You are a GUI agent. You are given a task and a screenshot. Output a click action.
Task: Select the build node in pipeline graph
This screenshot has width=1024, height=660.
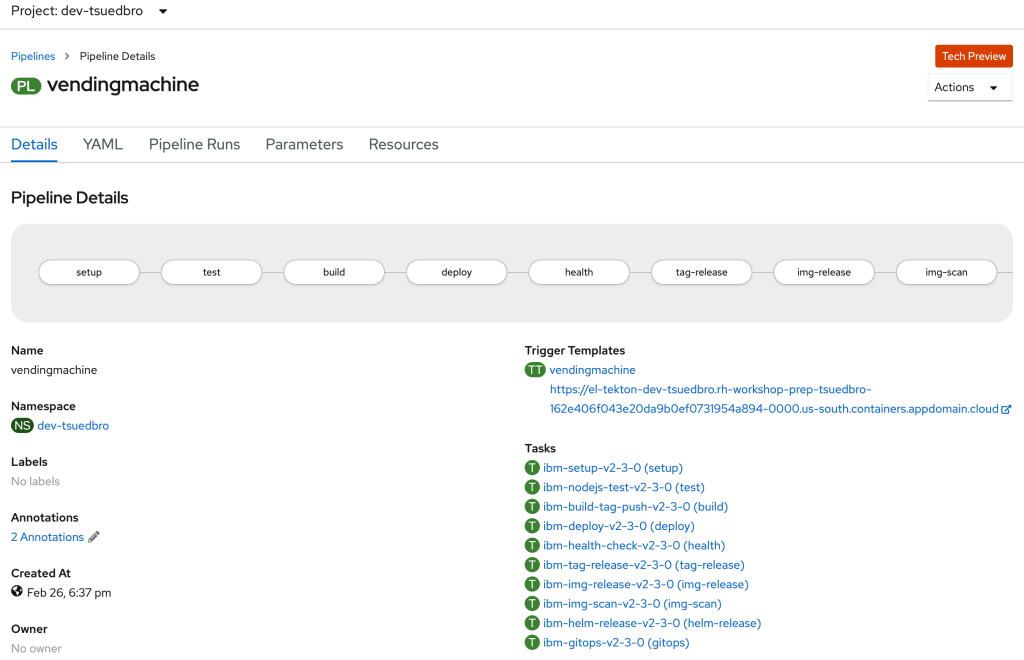click(x=334, y=272)
